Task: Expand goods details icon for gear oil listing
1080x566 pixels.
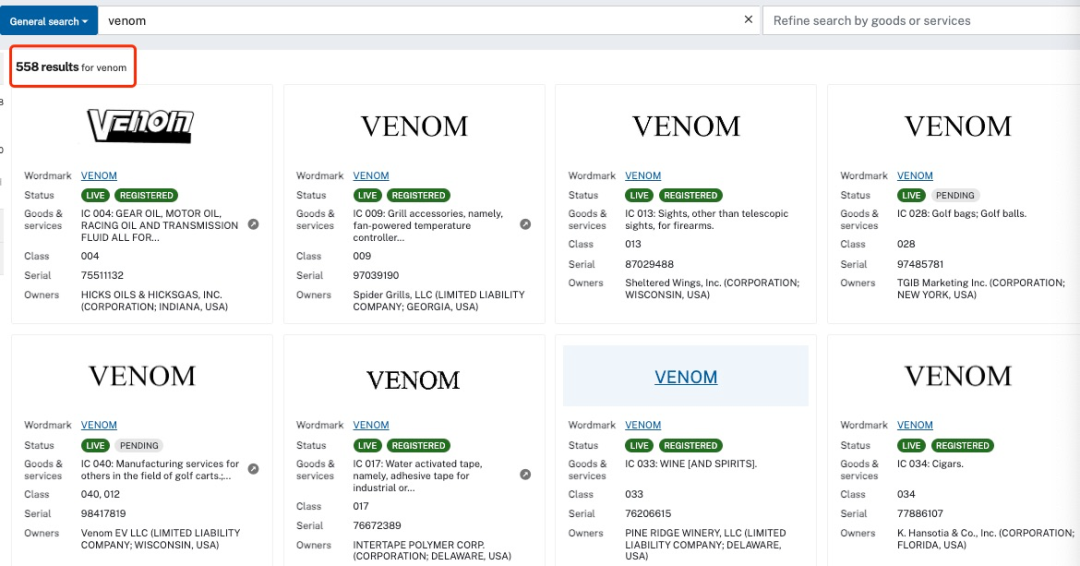Action: (253, 225)
